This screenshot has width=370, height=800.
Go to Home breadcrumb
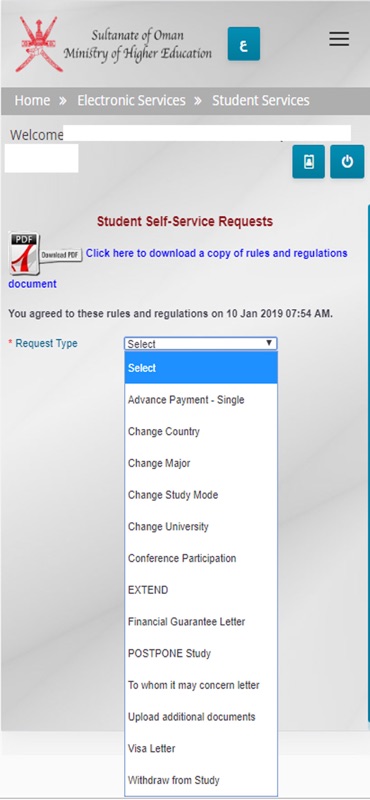pyautogui.click(x=32, y=101)
